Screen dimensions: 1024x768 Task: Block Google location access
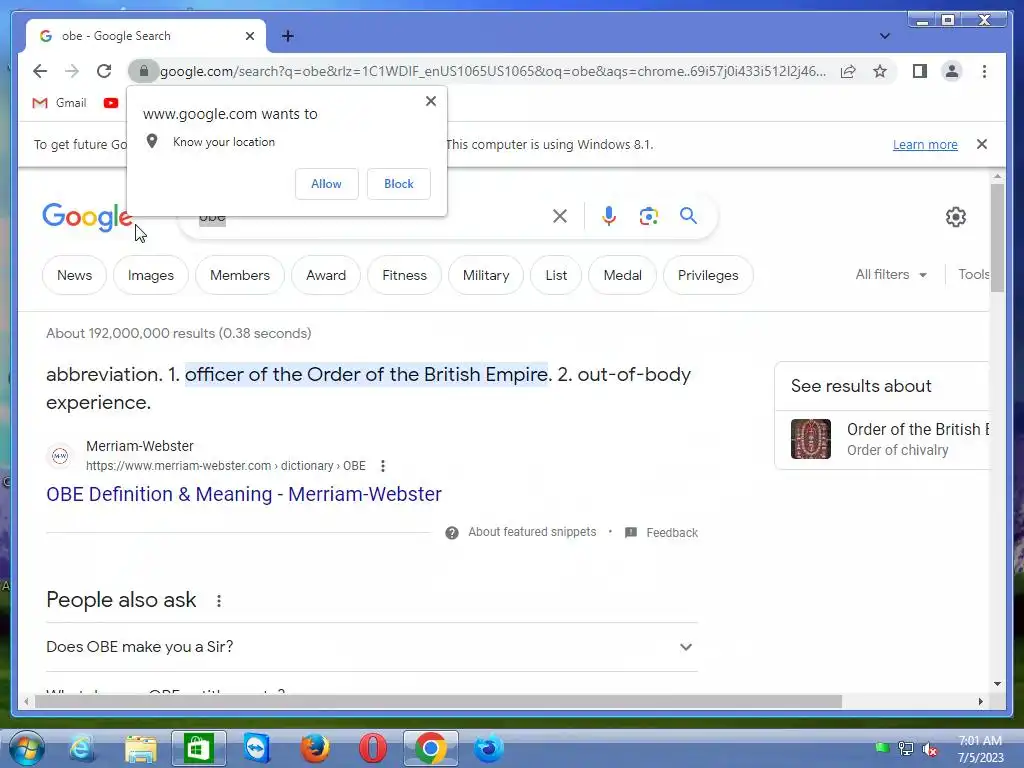pos(398,184)
